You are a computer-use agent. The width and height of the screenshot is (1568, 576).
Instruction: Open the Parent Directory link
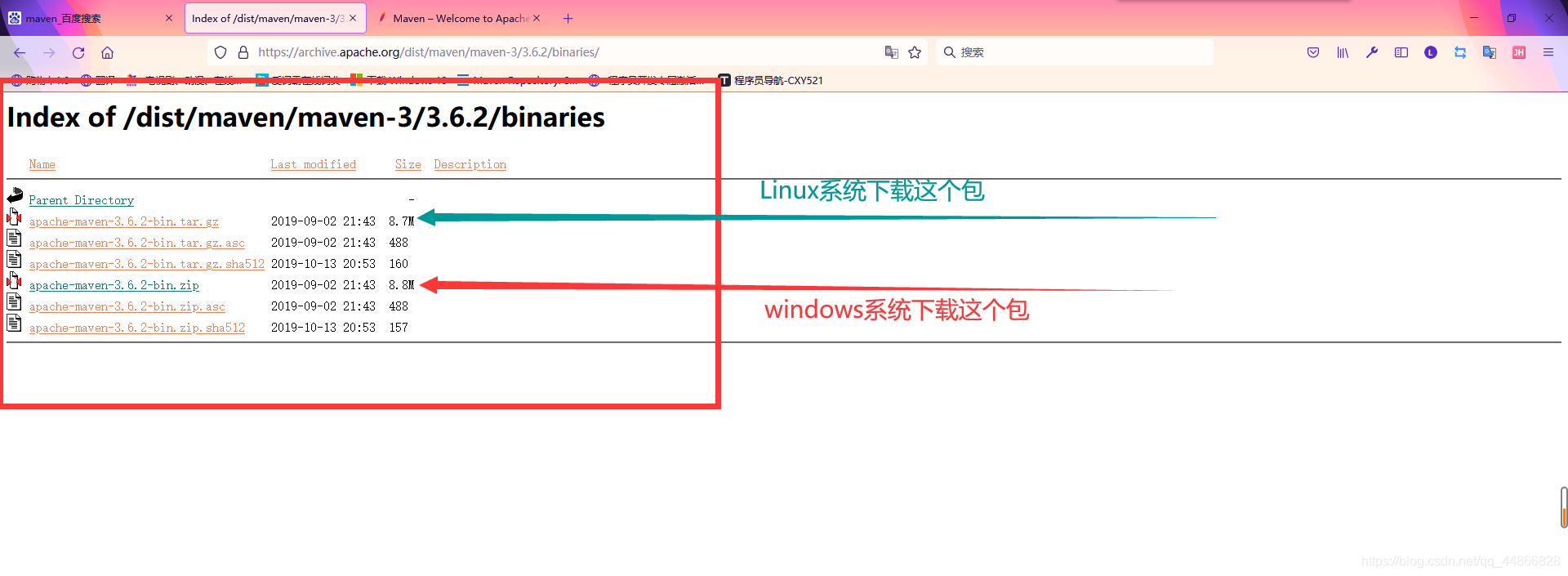pos(82,200)
